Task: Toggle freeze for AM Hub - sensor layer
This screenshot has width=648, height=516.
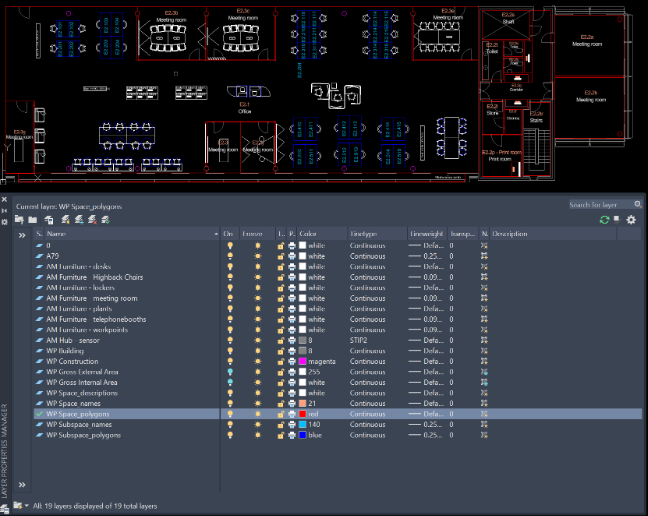Action: 258,340
